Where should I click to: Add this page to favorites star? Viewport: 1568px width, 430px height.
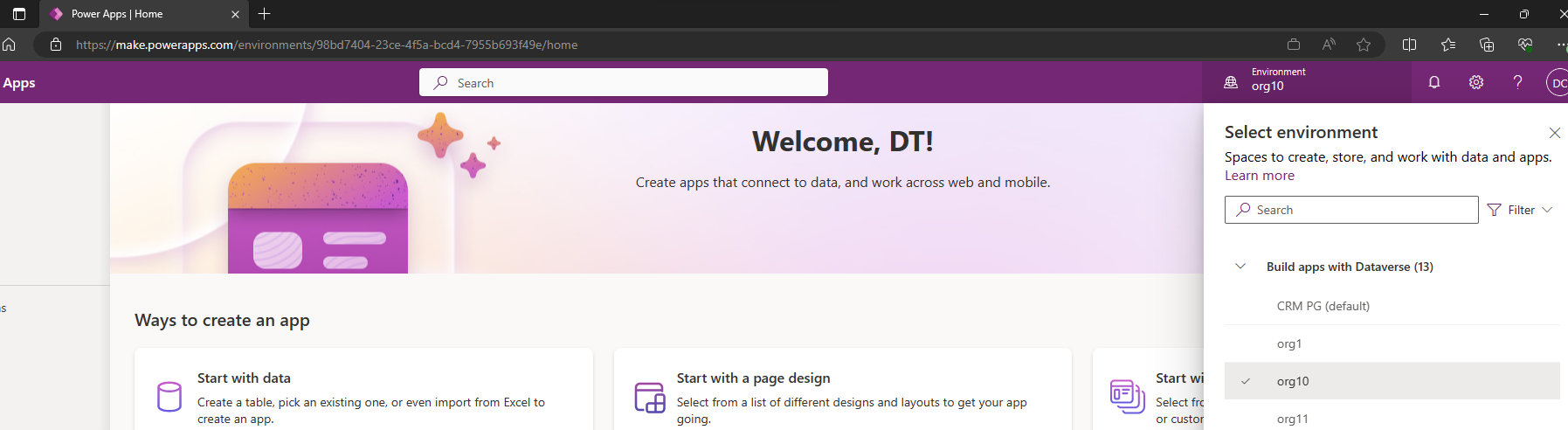click(x=1364, y=45)
